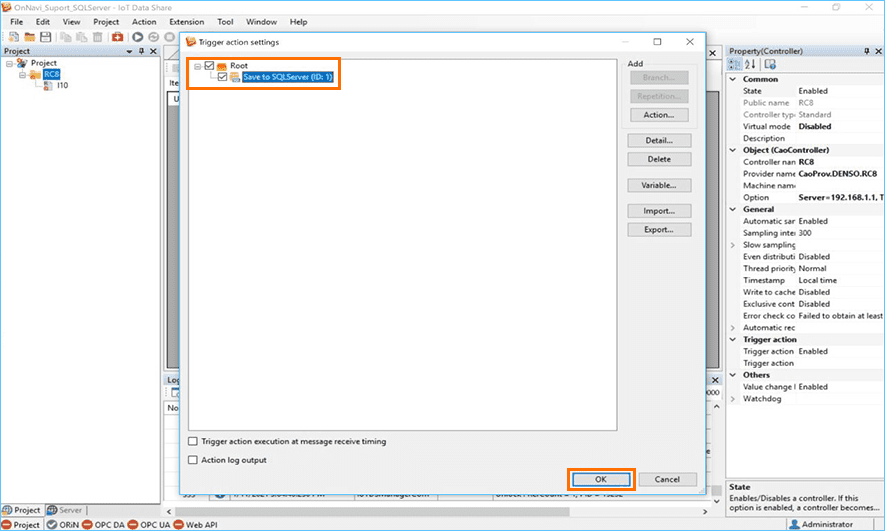Open the Project panel dropdown arrow
Image resolution: width=885 pixels, height=531 pixels.
tap(129, 51)
